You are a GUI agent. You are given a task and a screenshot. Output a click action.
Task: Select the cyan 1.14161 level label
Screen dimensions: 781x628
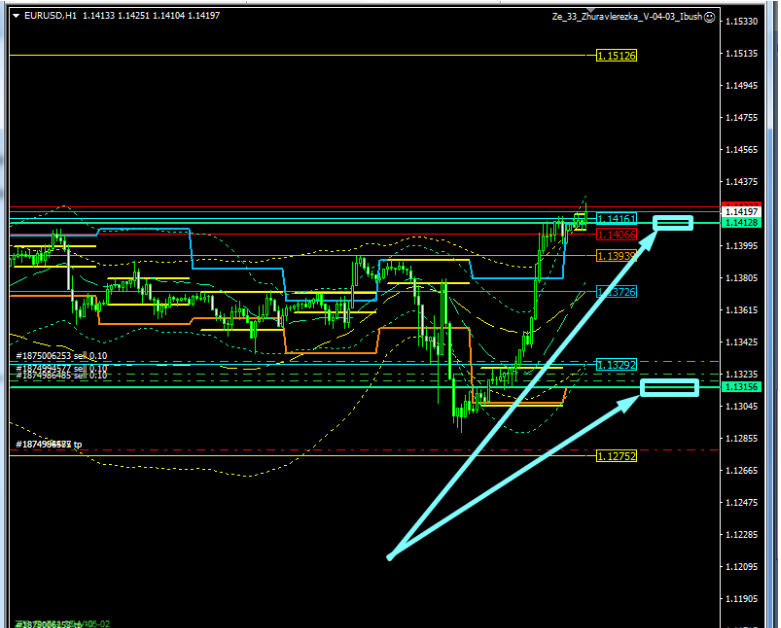[616, 218]
